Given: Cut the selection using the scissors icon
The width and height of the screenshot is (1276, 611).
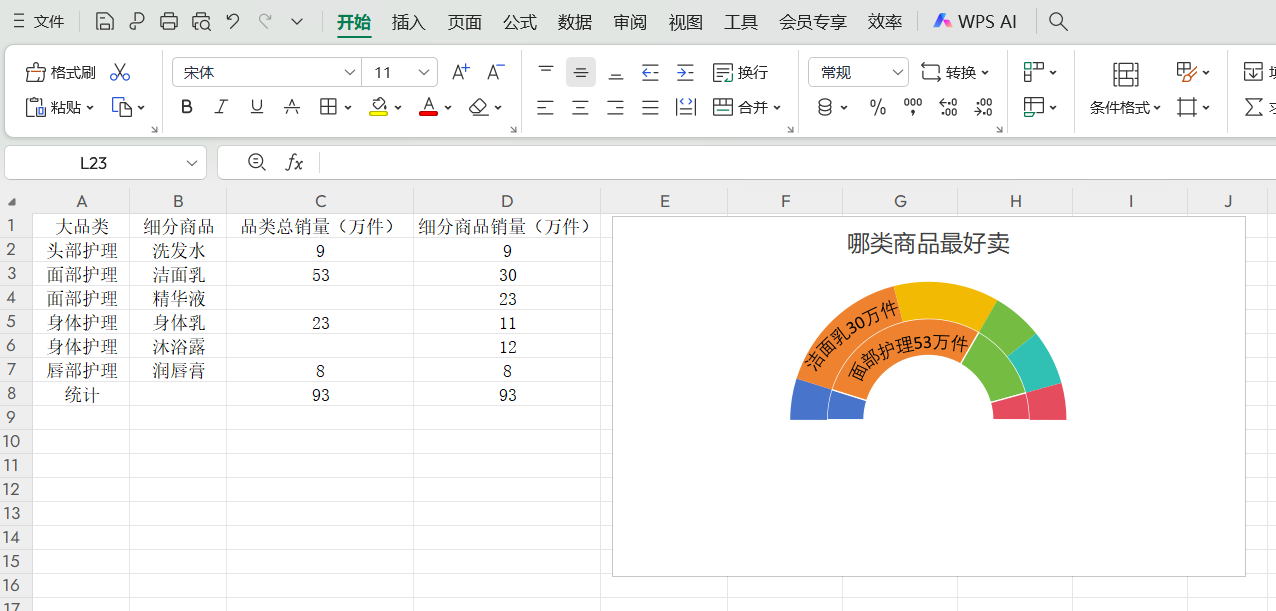Looking at the screenshot, I should coord(120,72).
